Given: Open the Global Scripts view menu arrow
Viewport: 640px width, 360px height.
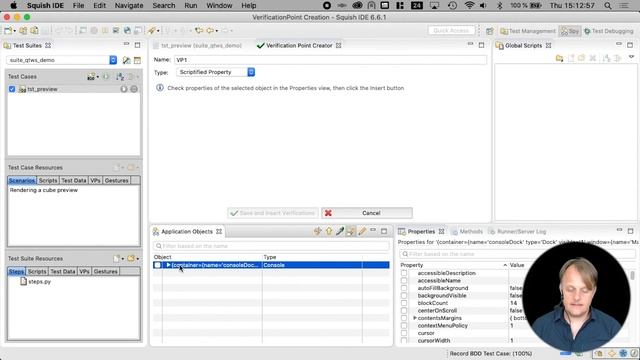Looking at the screenshot, I should (x=631, y=57).
